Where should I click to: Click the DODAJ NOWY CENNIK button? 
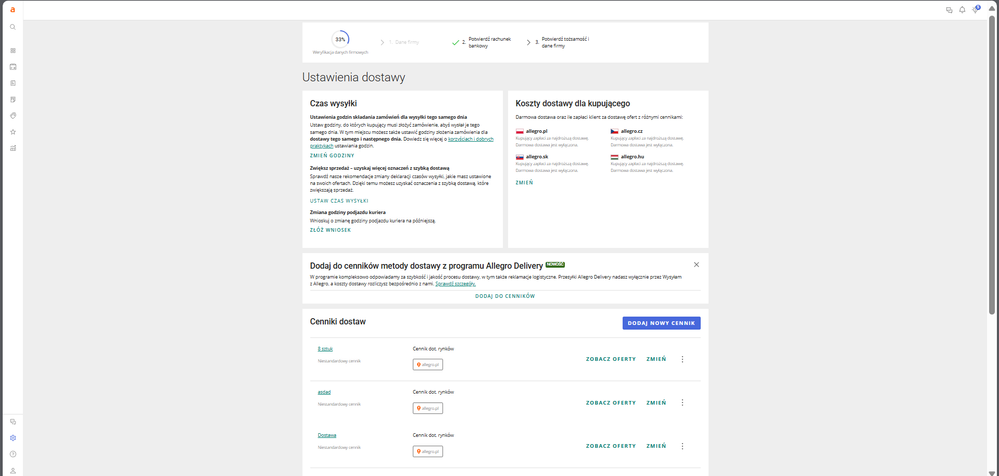click(661, 323)
